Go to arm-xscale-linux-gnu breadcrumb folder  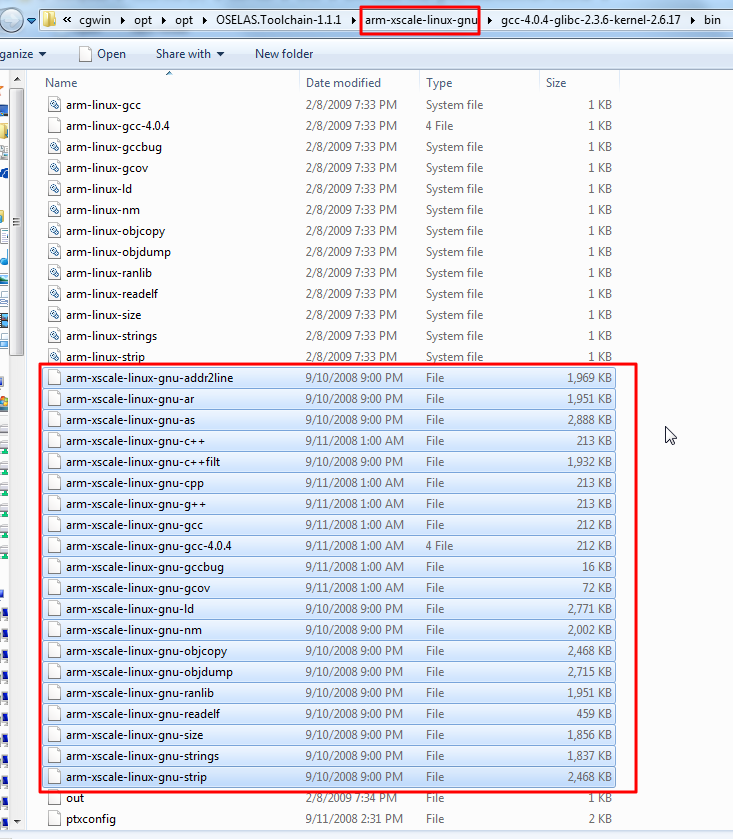click(x=421, y=20)
